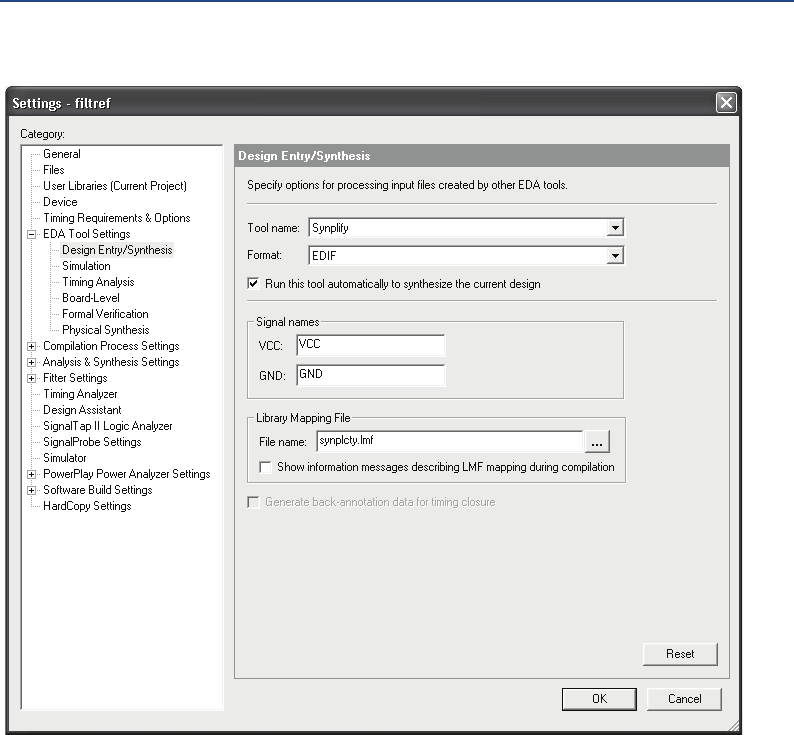Confirm settings with the OK button
Viewport: 794px width, 735px height.
[x=599, y=699]
